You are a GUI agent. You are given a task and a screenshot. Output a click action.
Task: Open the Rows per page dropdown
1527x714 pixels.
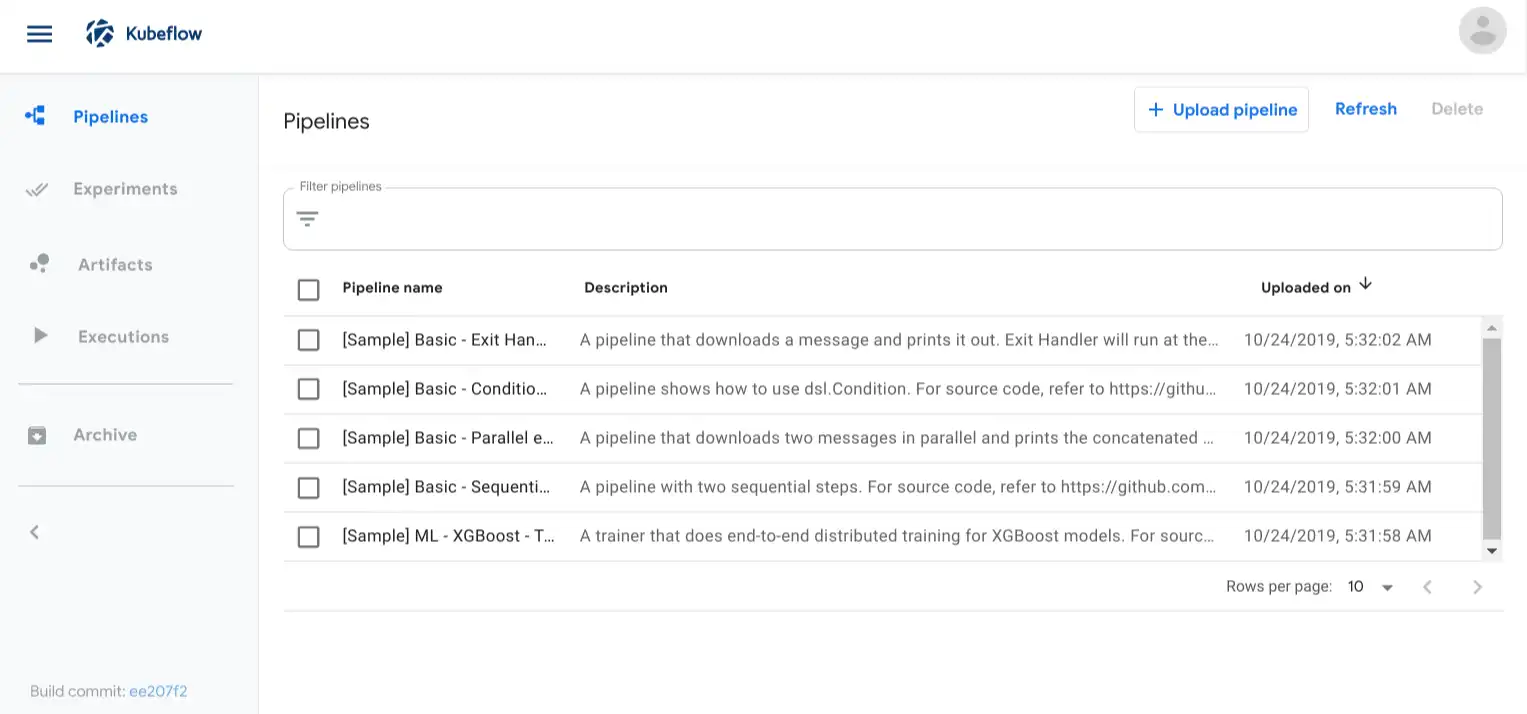[1370, 587]
